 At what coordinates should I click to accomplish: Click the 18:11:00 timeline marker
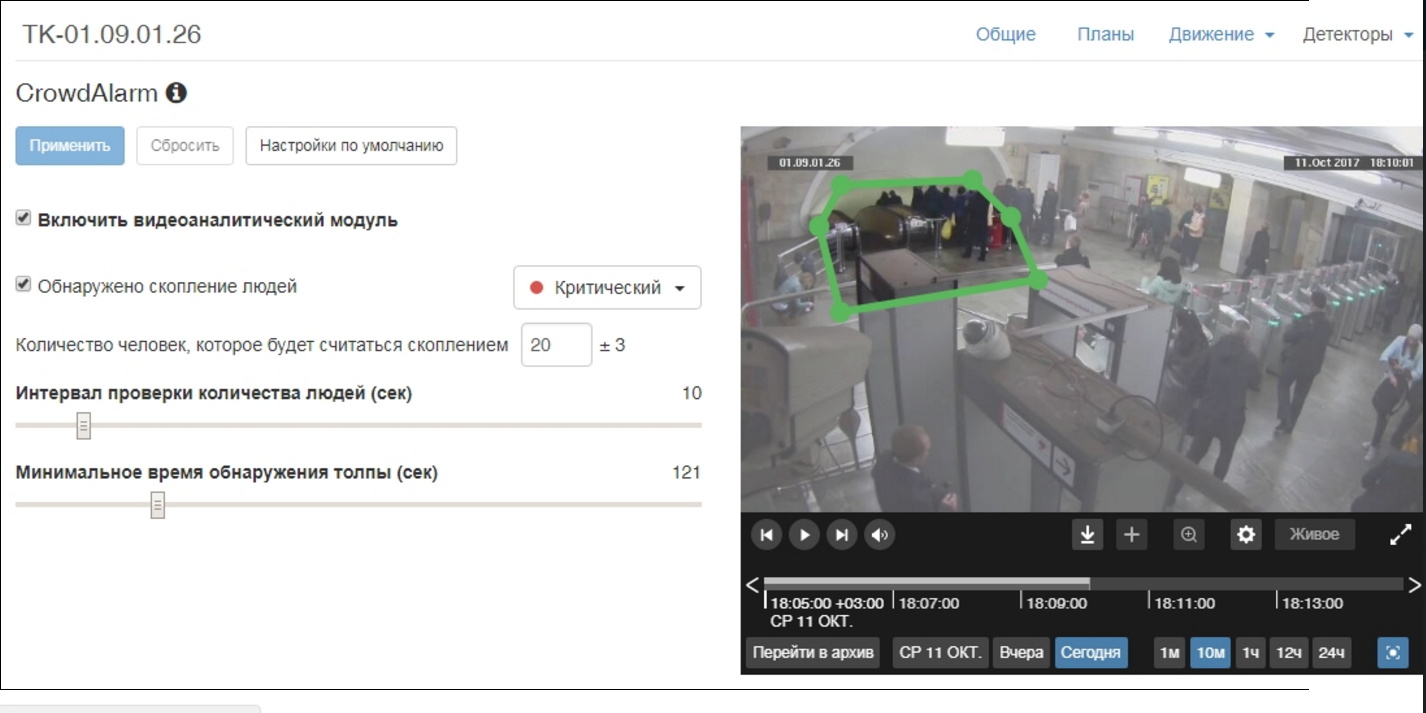coord(1183,603)
